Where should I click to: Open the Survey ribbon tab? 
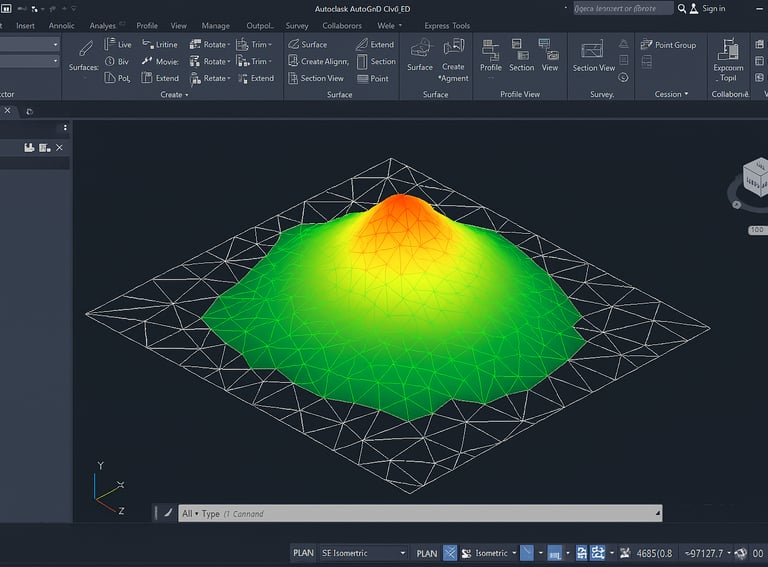[x=297, y=26]
